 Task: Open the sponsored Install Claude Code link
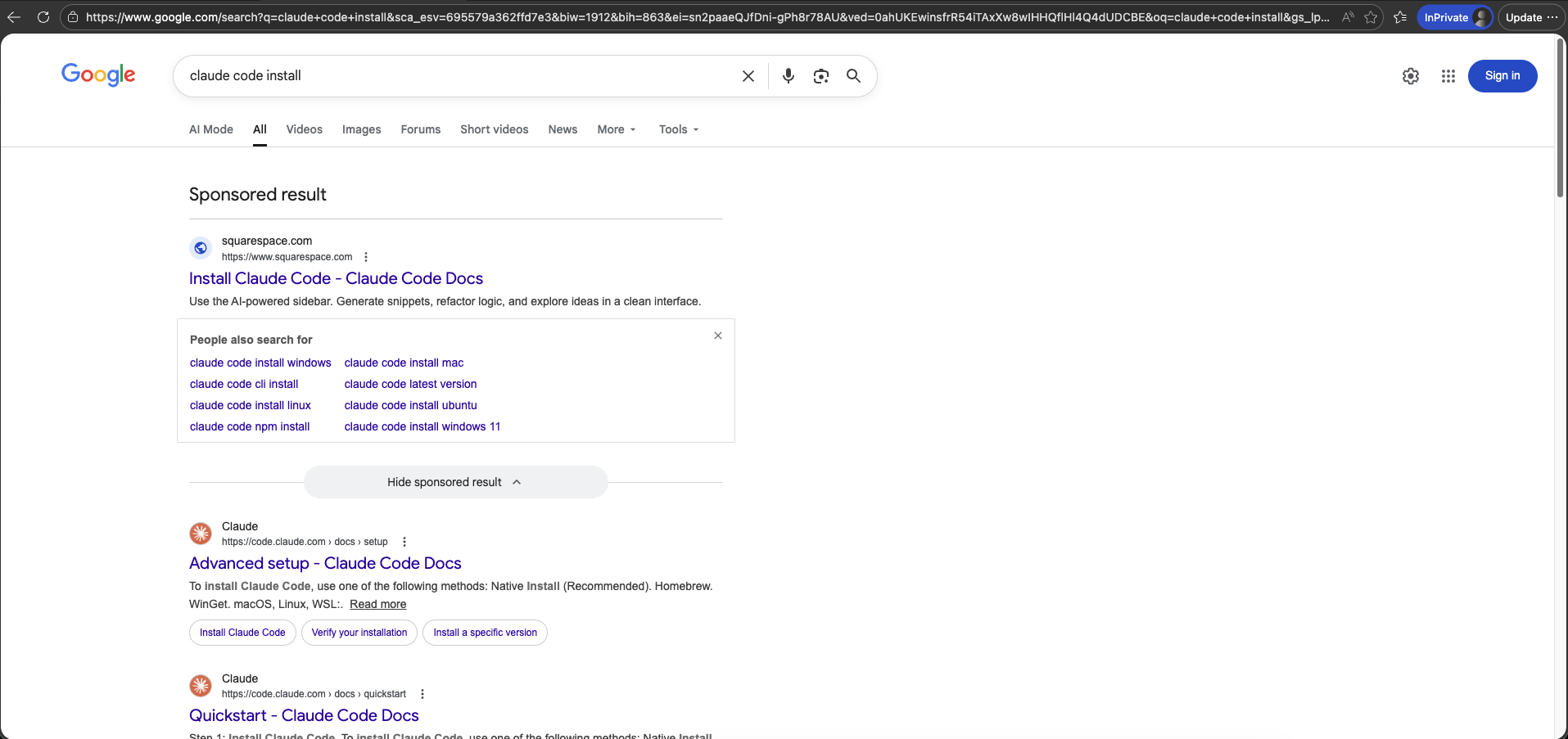336,278
